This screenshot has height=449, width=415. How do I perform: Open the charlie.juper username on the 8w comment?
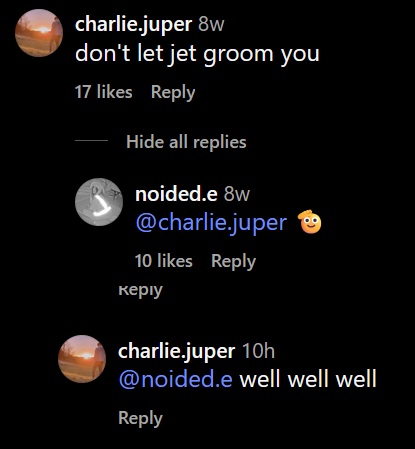click(134, 25)
